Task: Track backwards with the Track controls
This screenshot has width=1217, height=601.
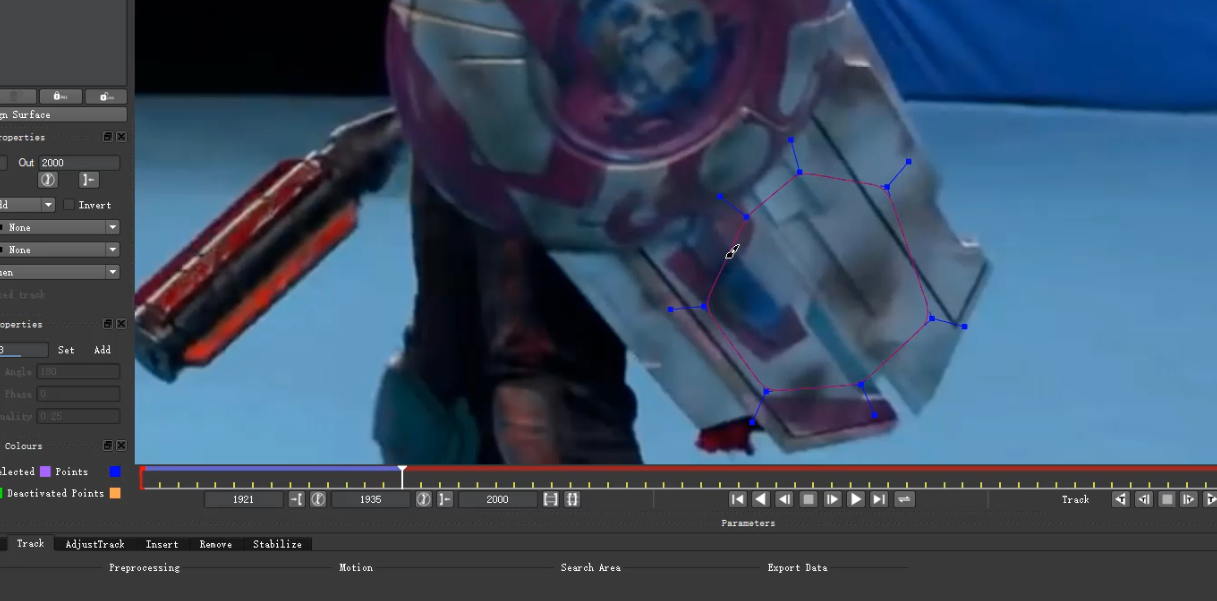Action: (1121, 499)
